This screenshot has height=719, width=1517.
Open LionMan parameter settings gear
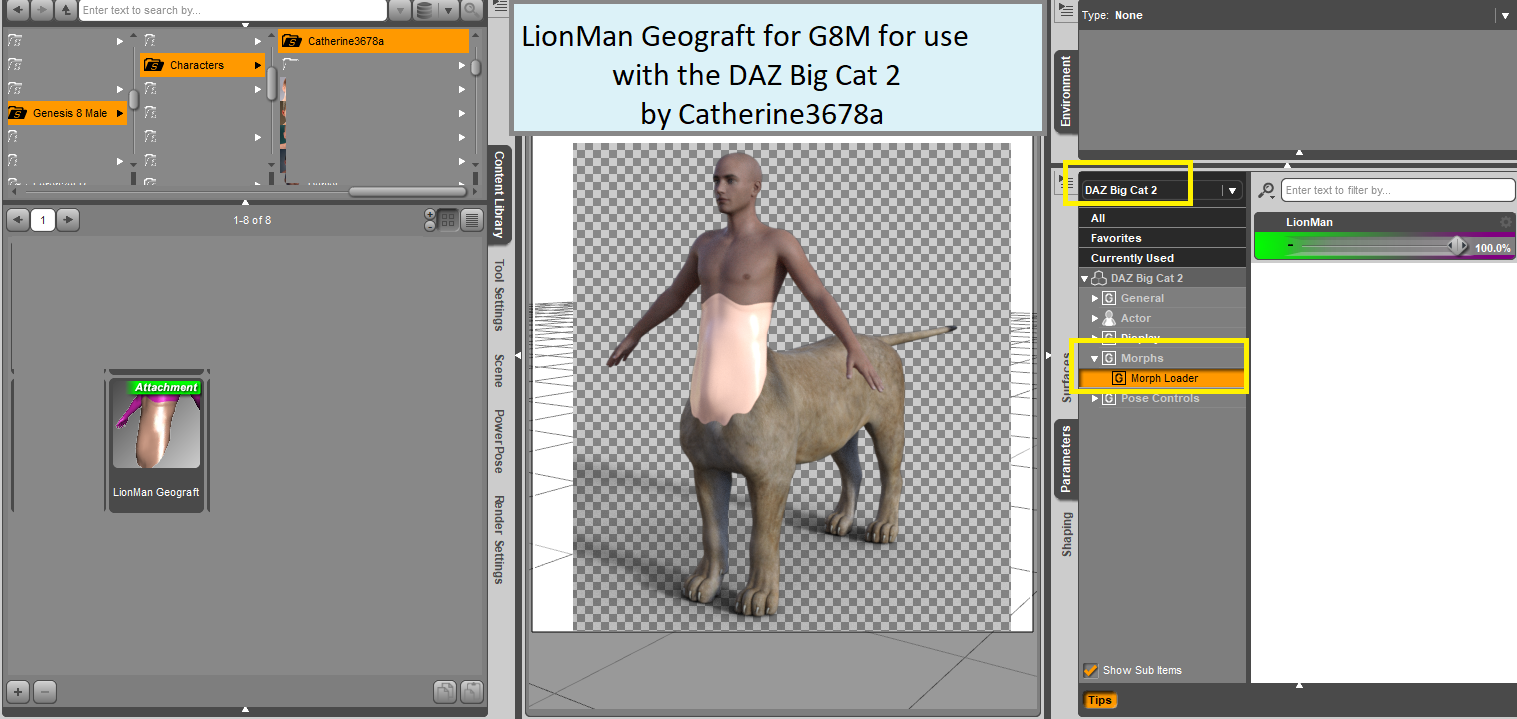pyautogui.click(x=1505, y=222)
